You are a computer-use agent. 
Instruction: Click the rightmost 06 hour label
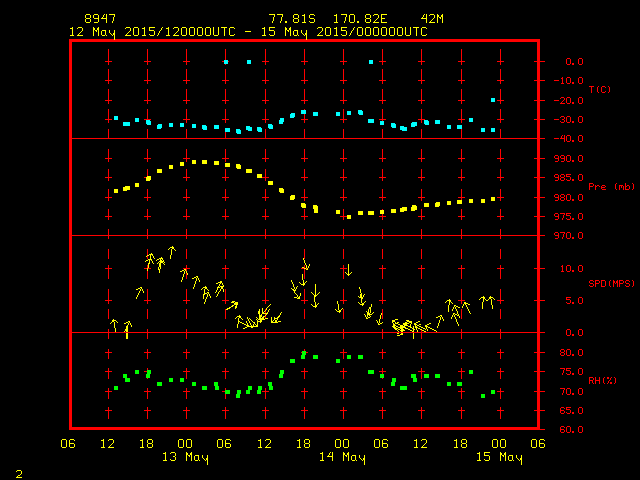pos(538,444)
